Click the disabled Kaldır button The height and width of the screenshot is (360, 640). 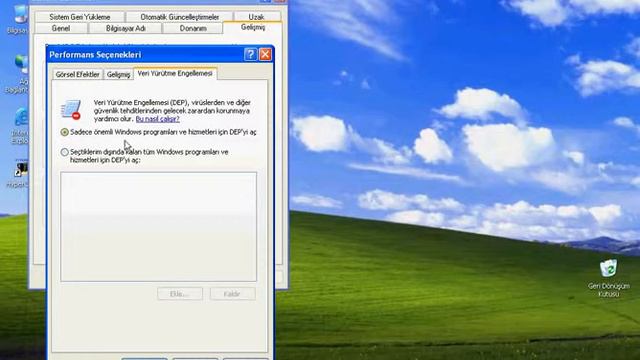[x=233, y=294]
